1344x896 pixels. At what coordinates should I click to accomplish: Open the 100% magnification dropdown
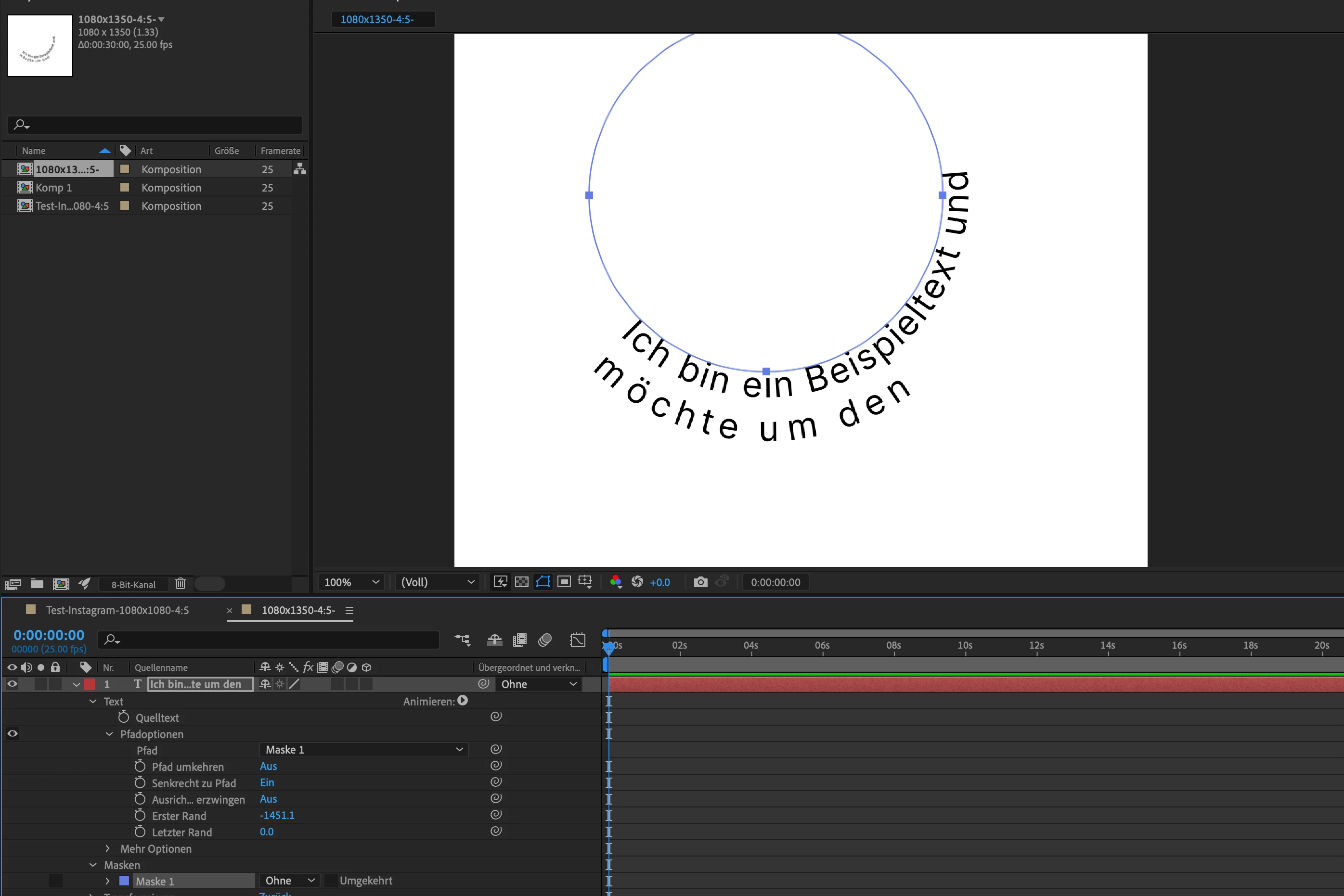click(x=351, y=582)
